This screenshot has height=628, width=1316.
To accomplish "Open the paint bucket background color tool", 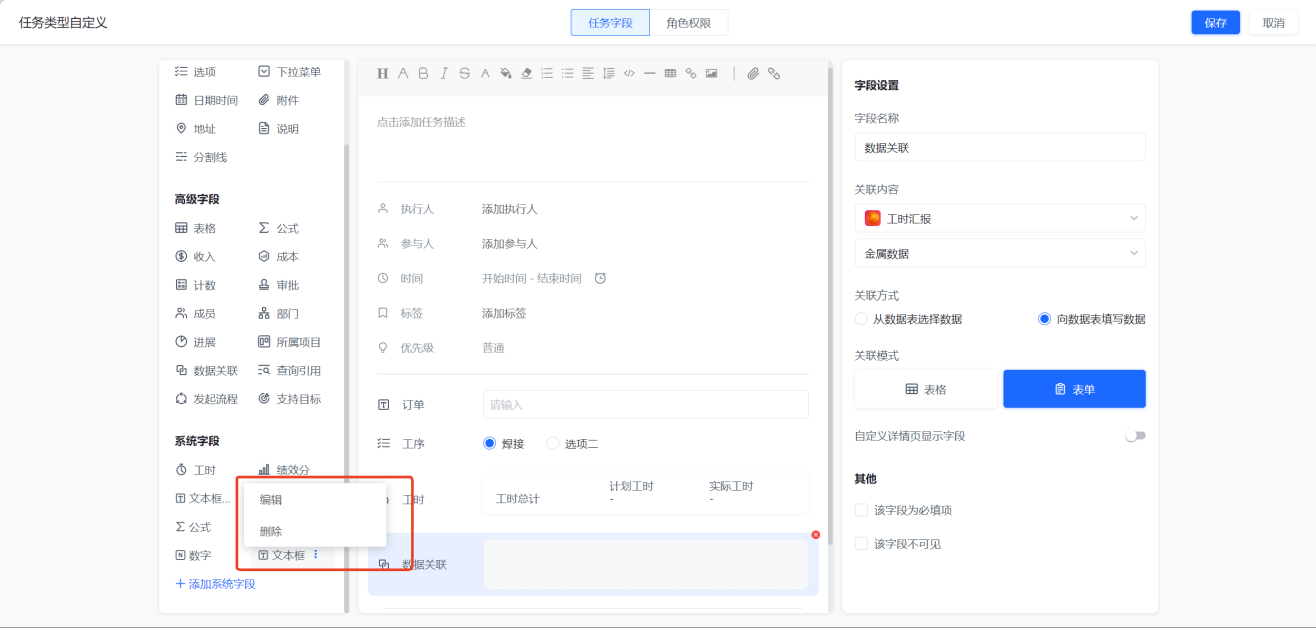I will coord(505,73).
